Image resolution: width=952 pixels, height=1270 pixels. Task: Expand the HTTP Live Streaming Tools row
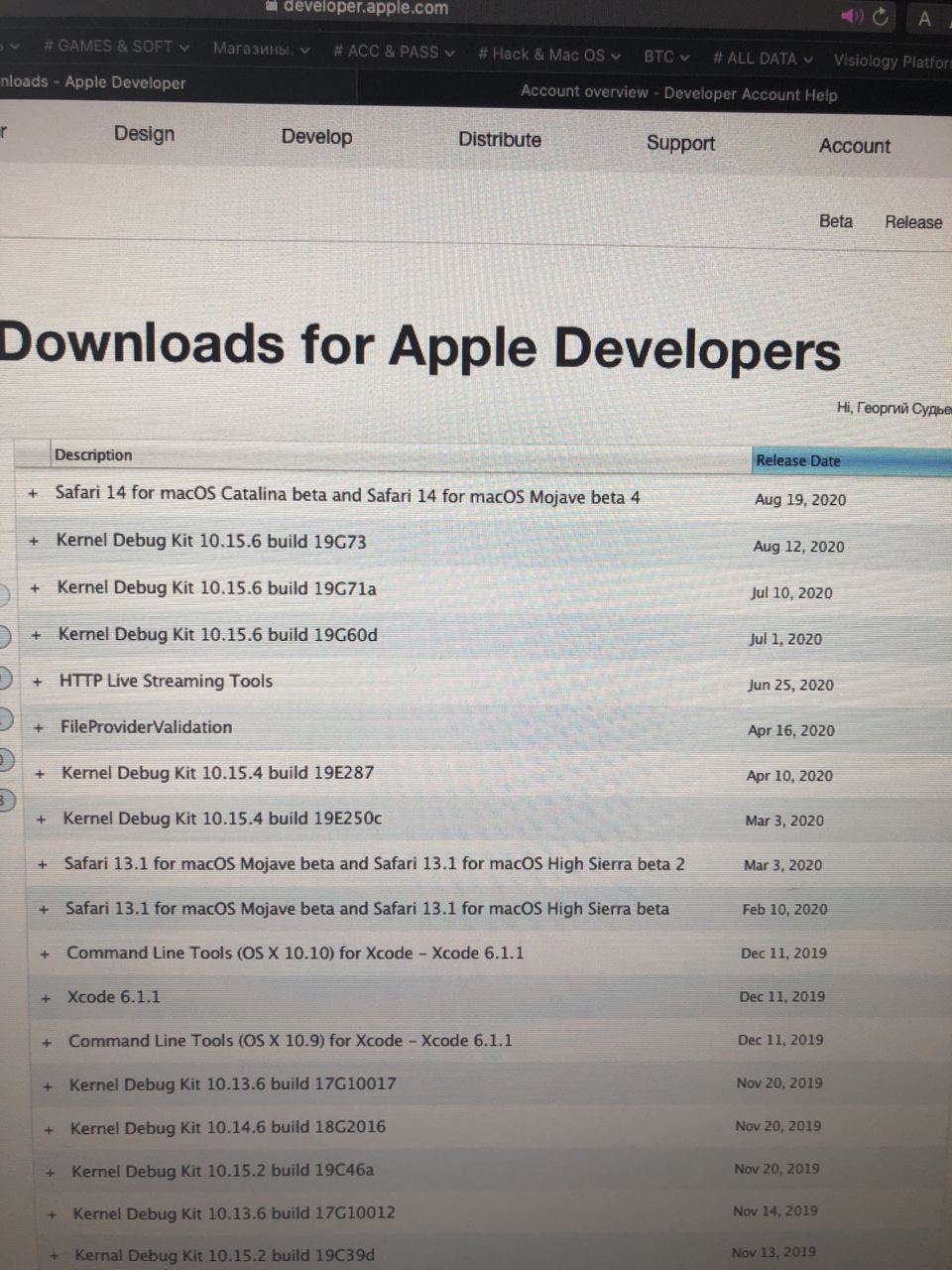pyautogui.click(x=37, y=682)
